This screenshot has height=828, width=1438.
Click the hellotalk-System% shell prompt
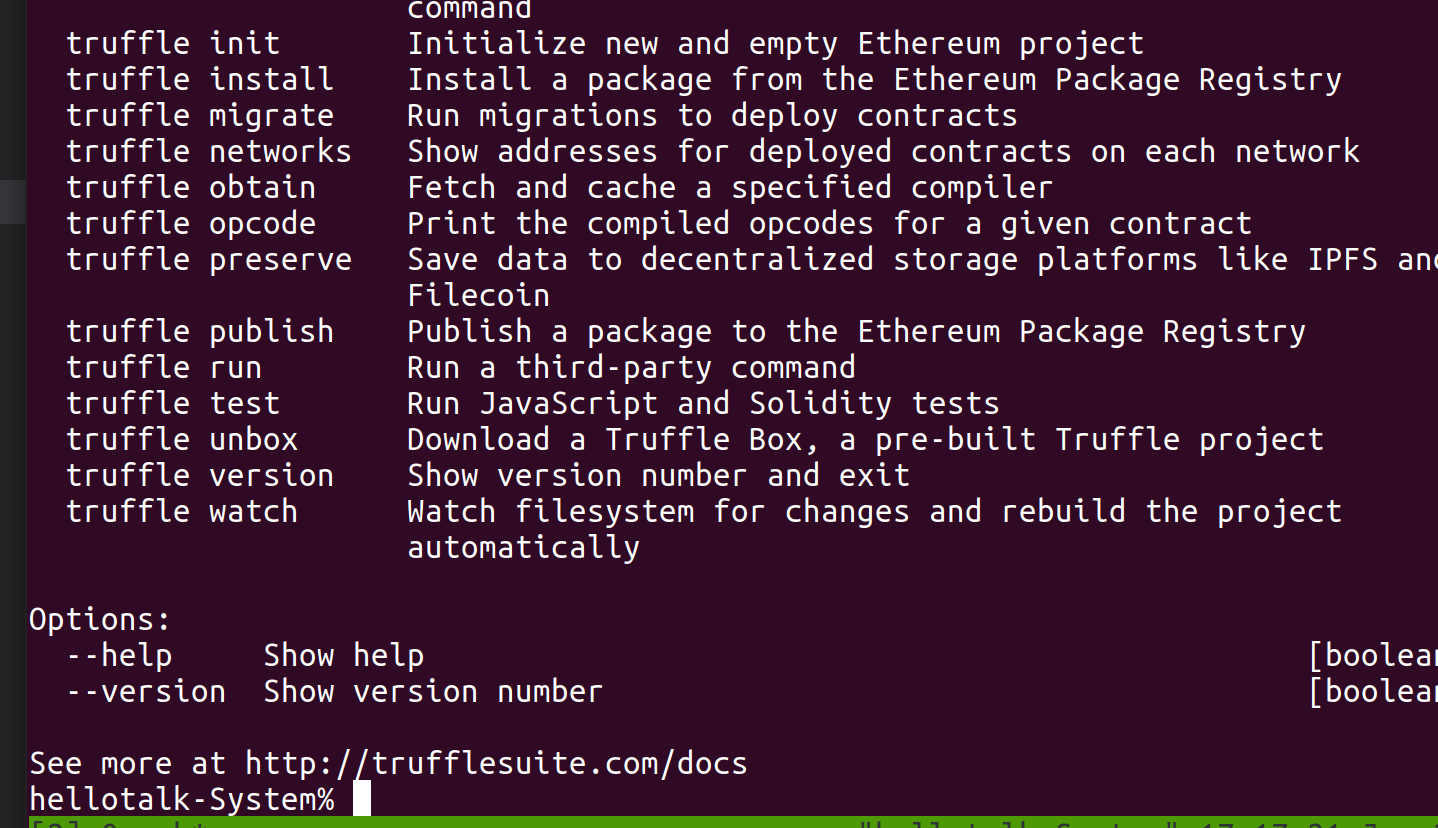(x=182, y=800)
